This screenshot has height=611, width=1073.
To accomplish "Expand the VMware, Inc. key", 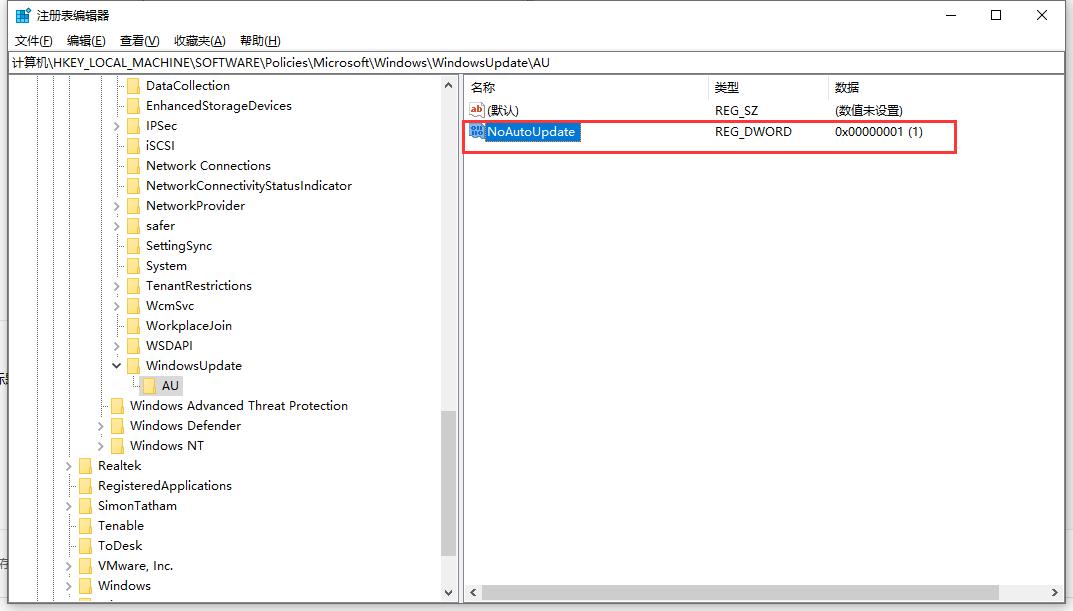I will (x=68, y=566).
